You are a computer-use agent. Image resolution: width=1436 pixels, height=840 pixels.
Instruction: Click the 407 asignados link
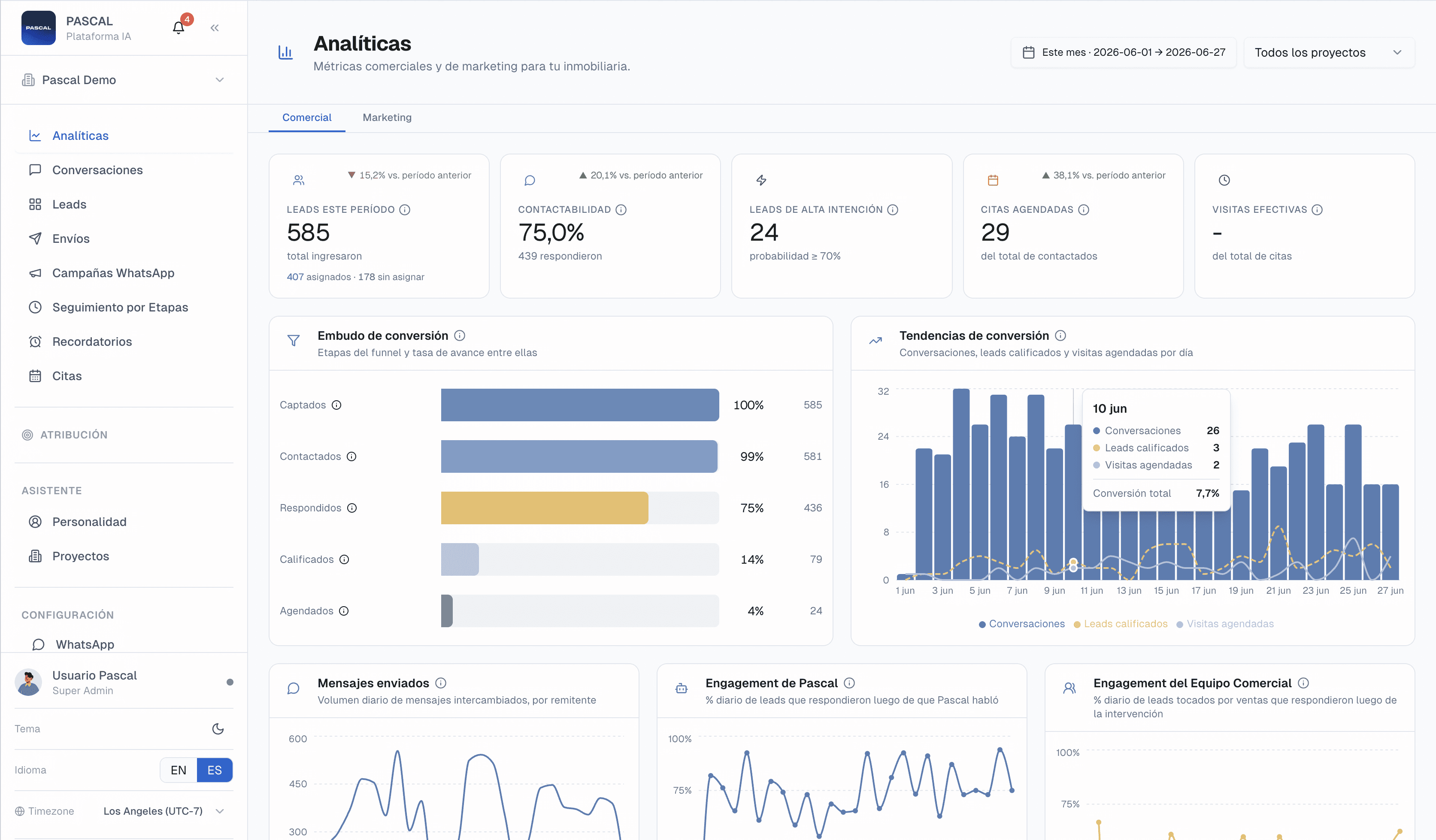point(318,277)
